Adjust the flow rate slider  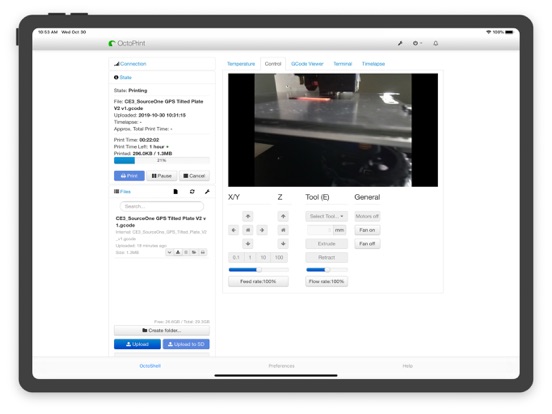coord(327,270)
